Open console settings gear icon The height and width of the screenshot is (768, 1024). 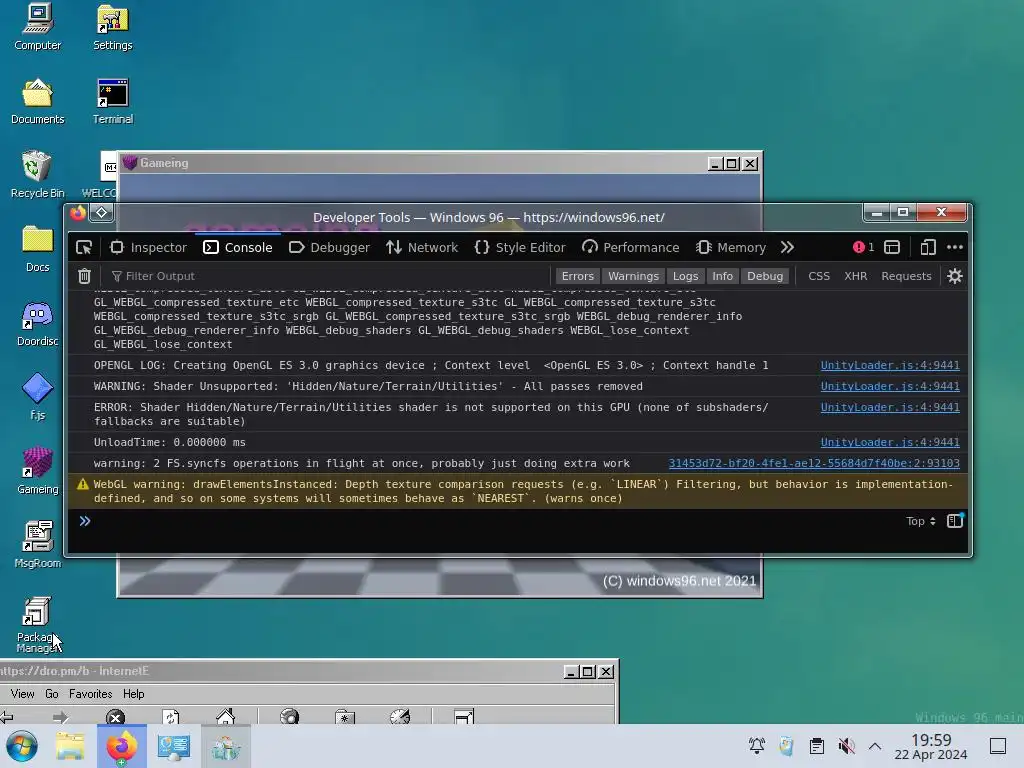(x=955, y=276)
